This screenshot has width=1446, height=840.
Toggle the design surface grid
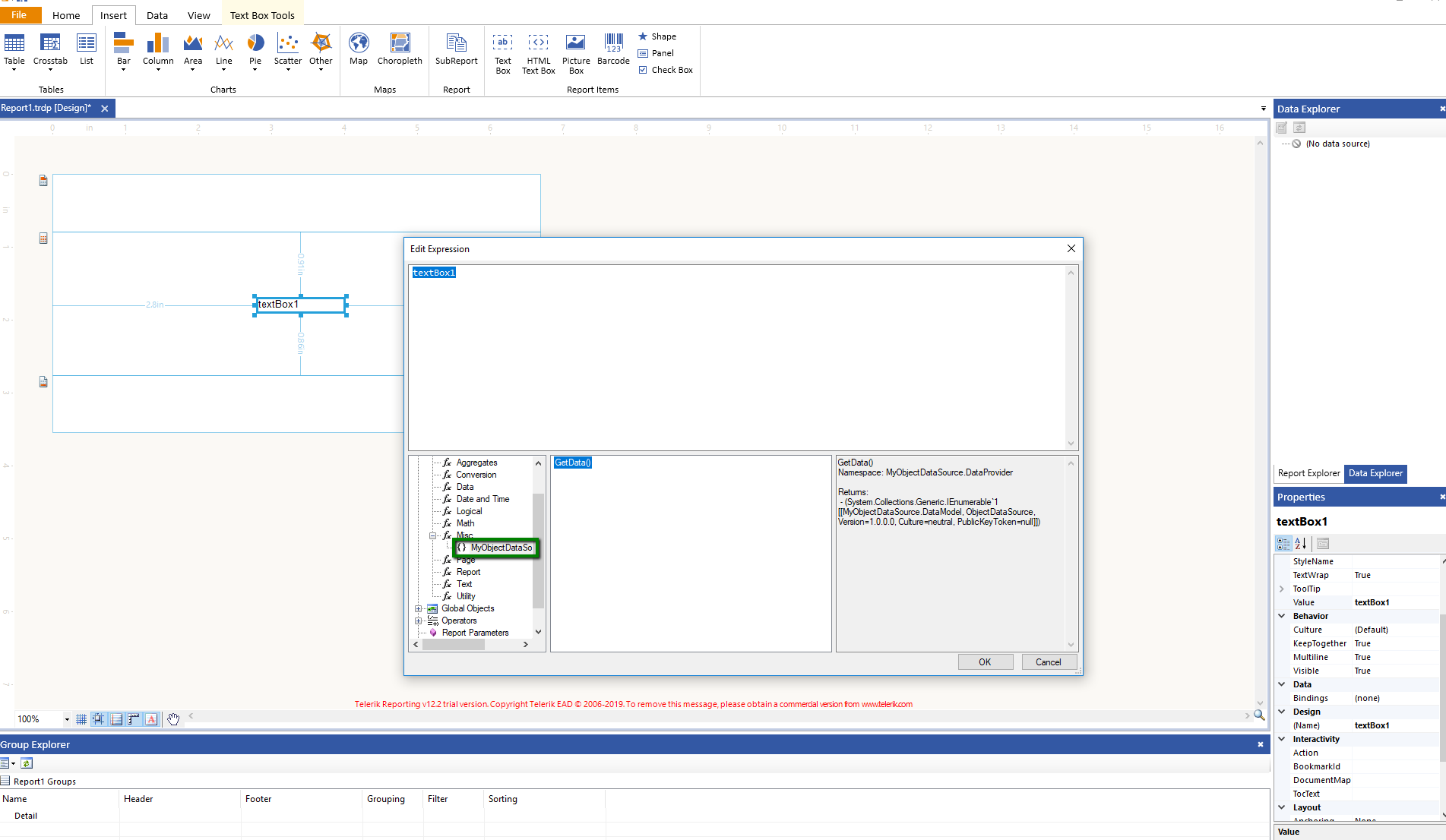[81, 719]
